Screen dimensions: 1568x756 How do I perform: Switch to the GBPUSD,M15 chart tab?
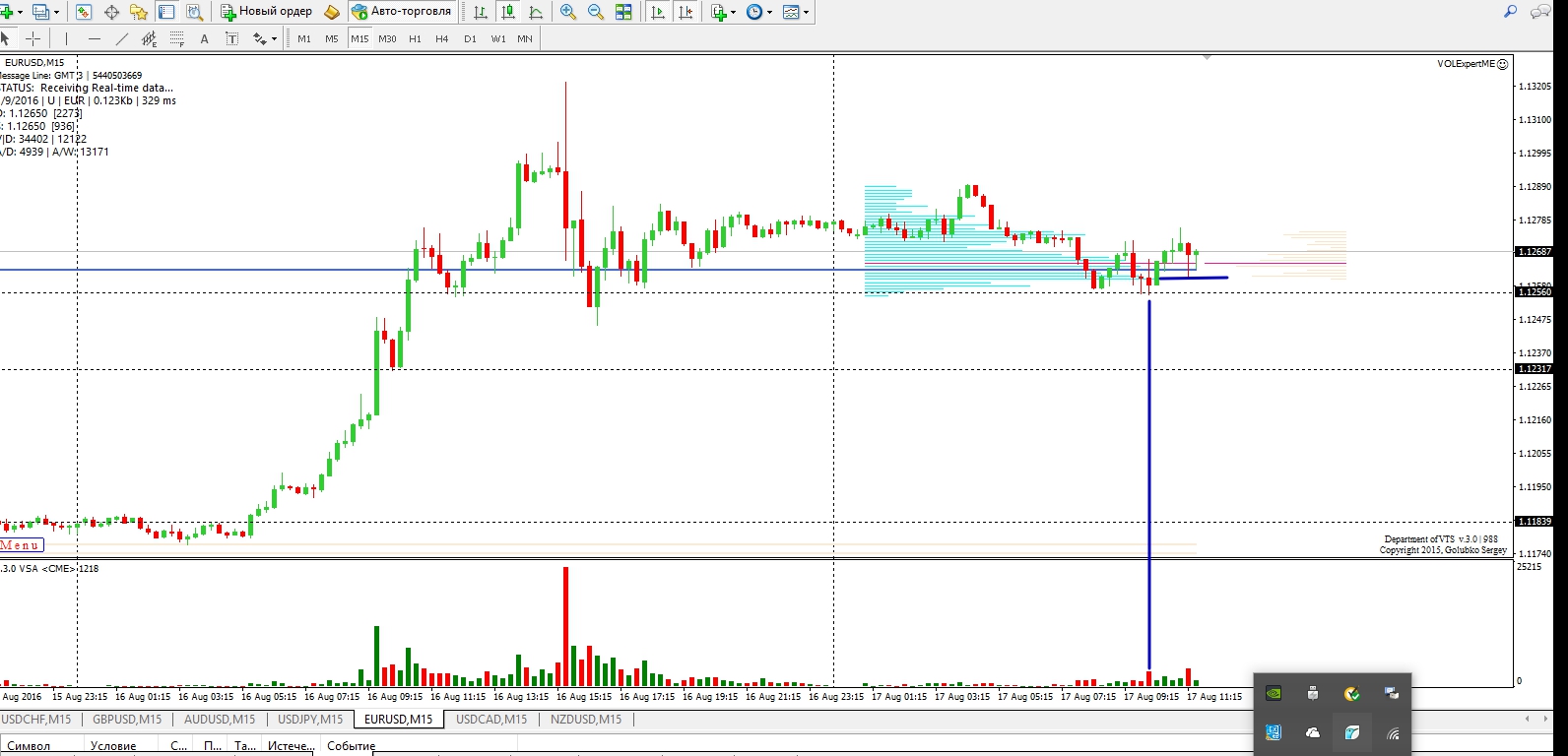point(127,720)
